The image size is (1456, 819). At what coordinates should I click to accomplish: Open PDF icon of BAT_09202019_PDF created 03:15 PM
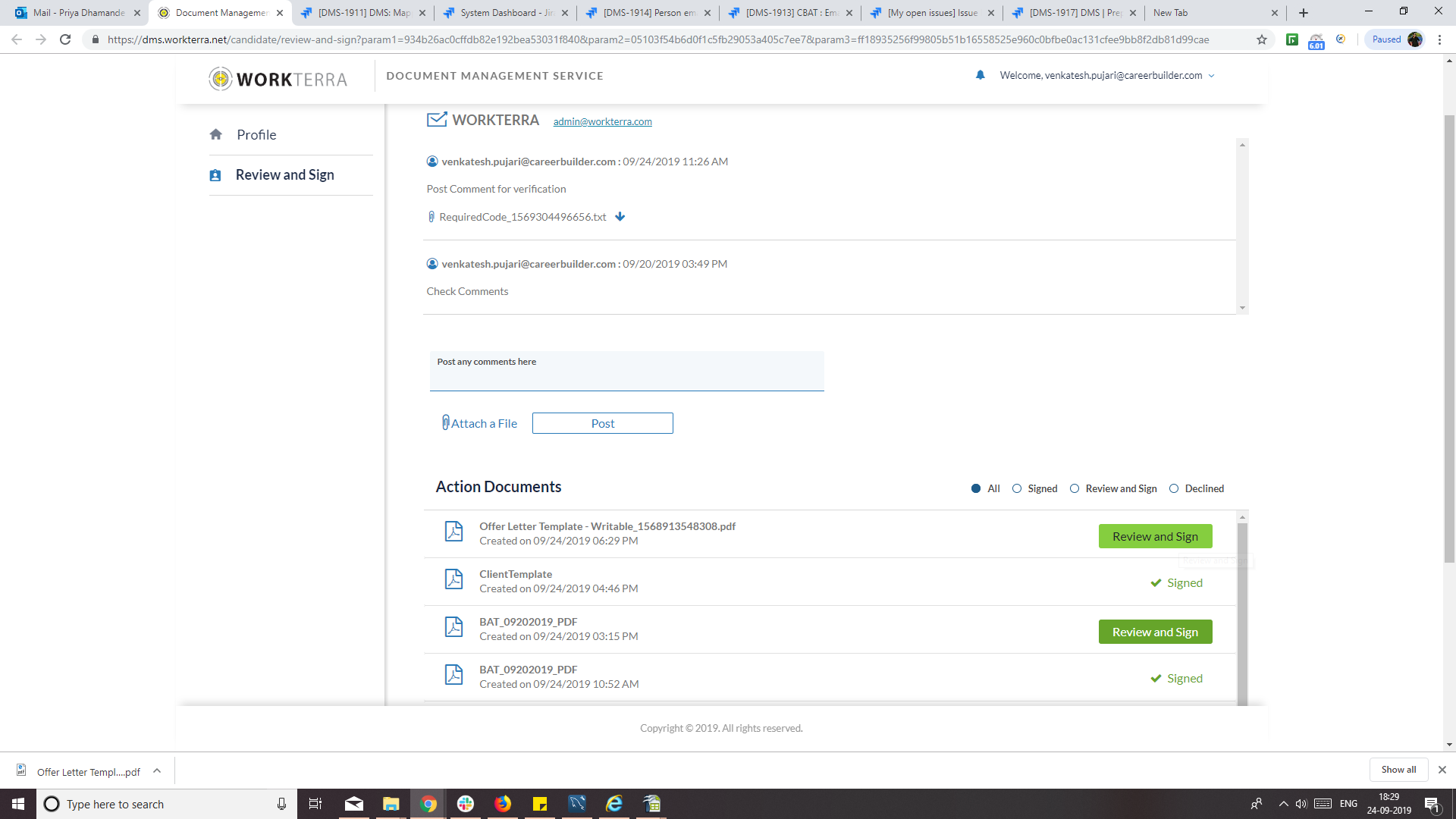click(x=453, y=627)
